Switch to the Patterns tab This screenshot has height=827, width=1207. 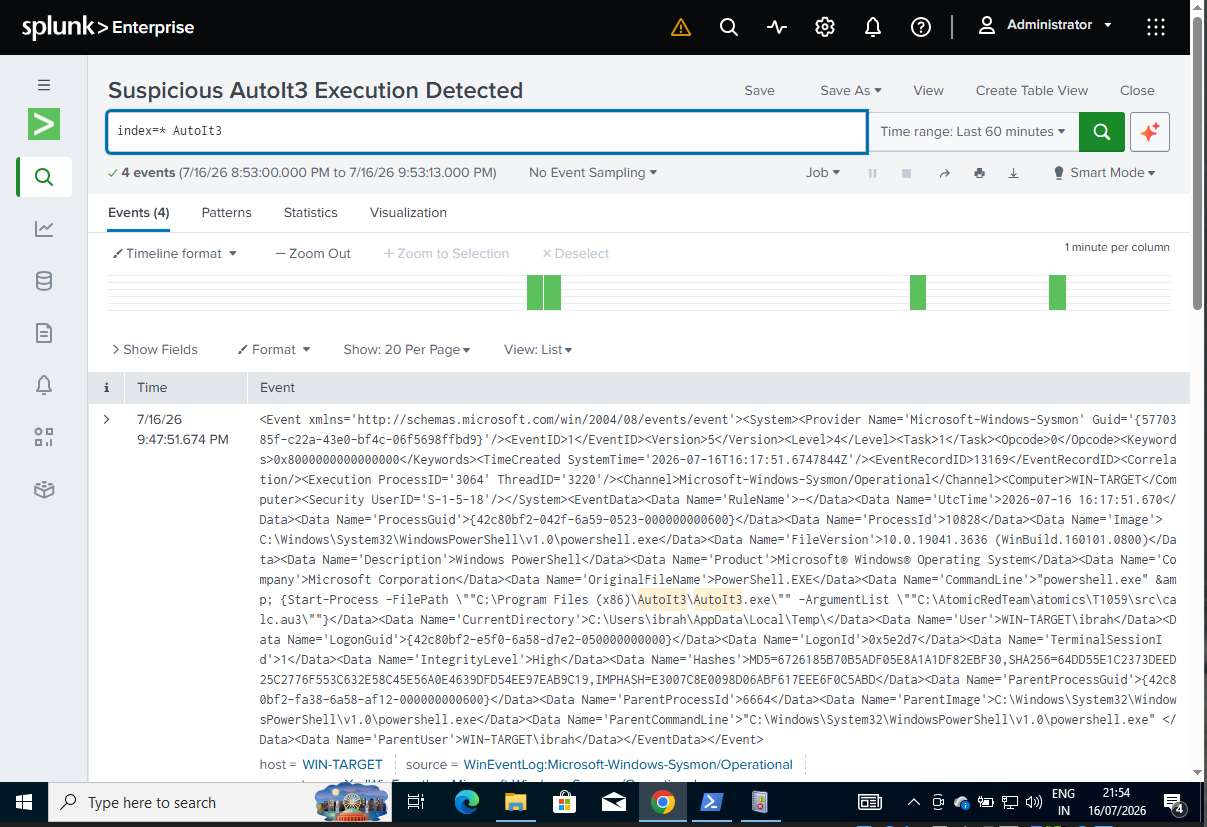click(226, 213)
